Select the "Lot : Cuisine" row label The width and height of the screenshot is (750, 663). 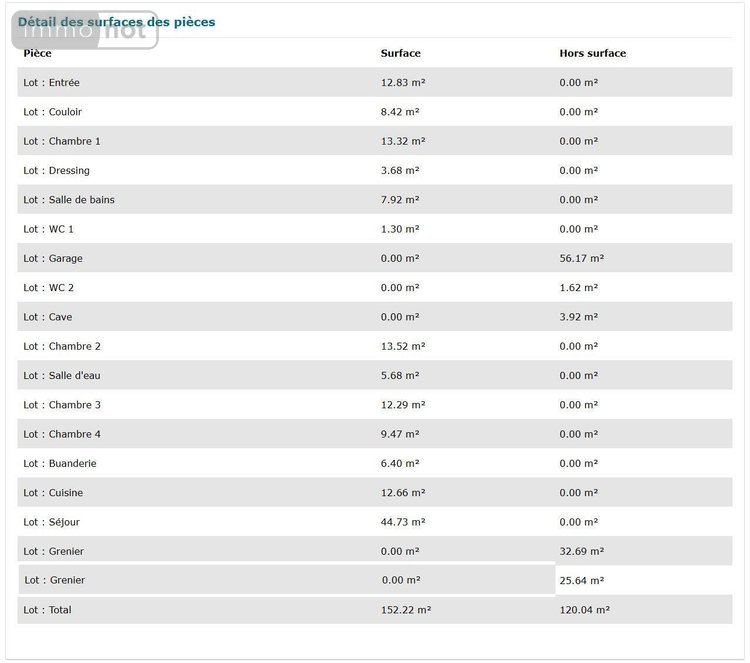coord(54,493)
